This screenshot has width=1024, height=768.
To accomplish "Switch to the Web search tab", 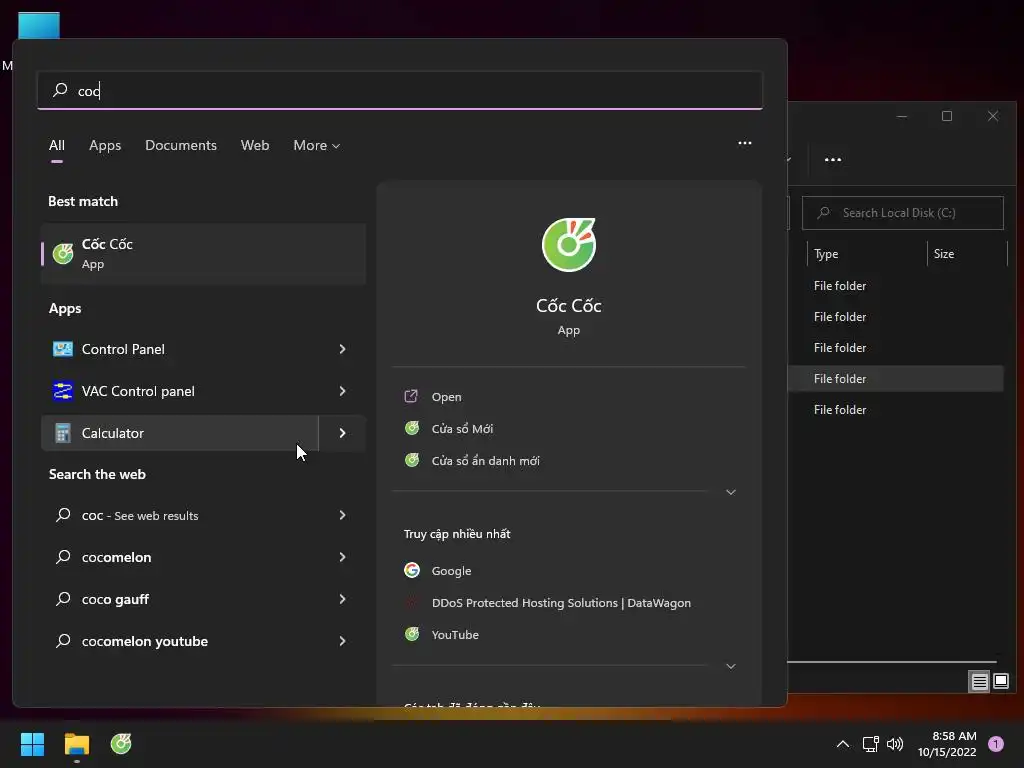I will click(x=255, y=146).
